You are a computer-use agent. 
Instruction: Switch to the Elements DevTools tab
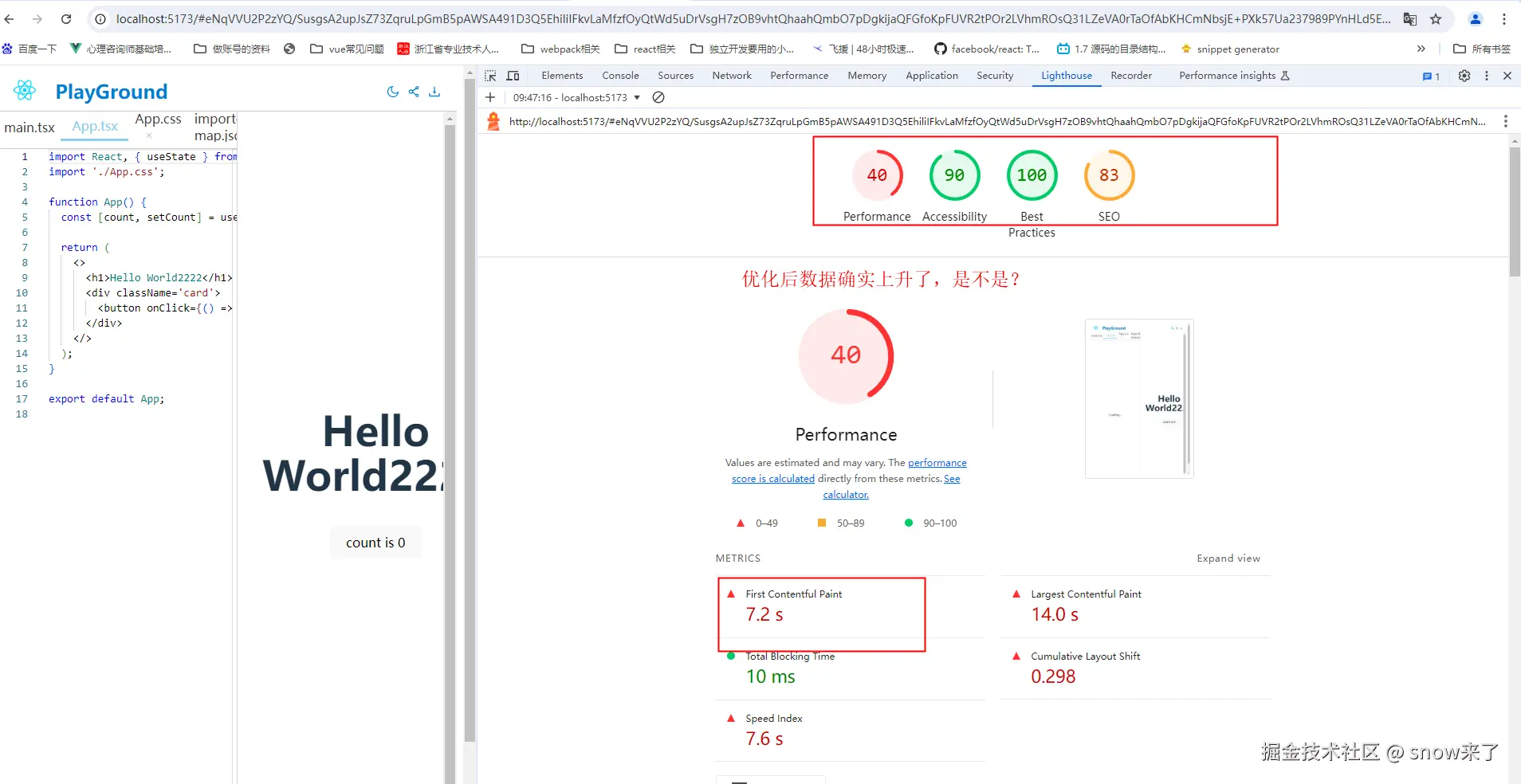click(562, 76)
